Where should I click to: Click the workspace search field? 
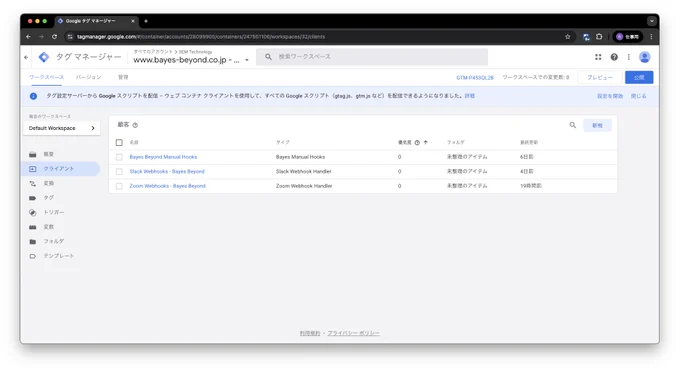click(372, 57)
